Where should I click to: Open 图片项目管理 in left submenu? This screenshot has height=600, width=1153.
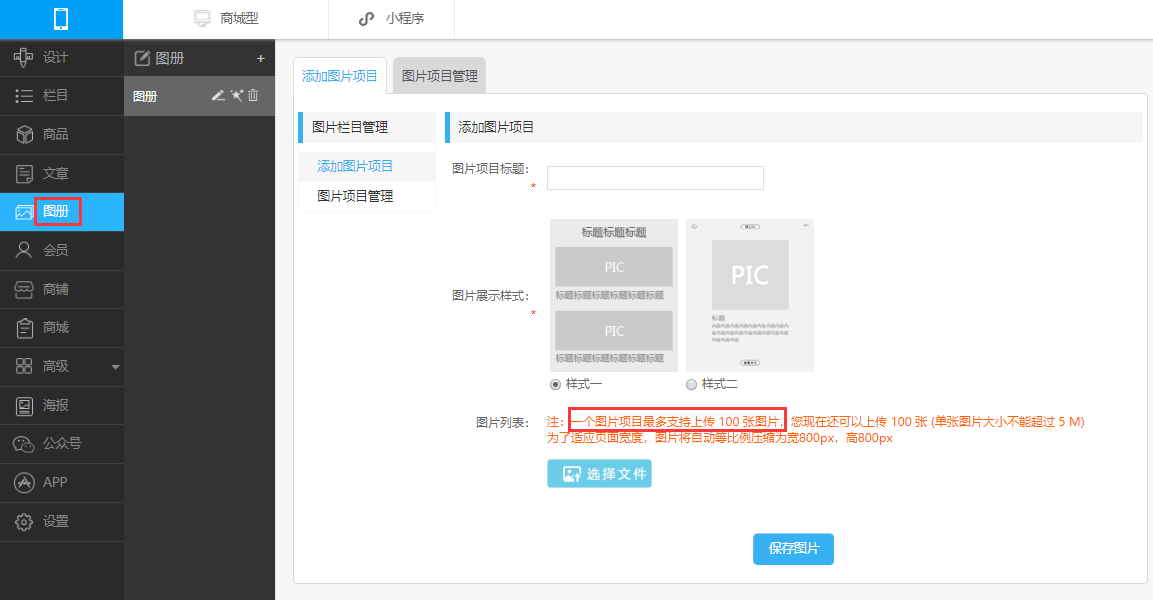[x=366, y=196]
